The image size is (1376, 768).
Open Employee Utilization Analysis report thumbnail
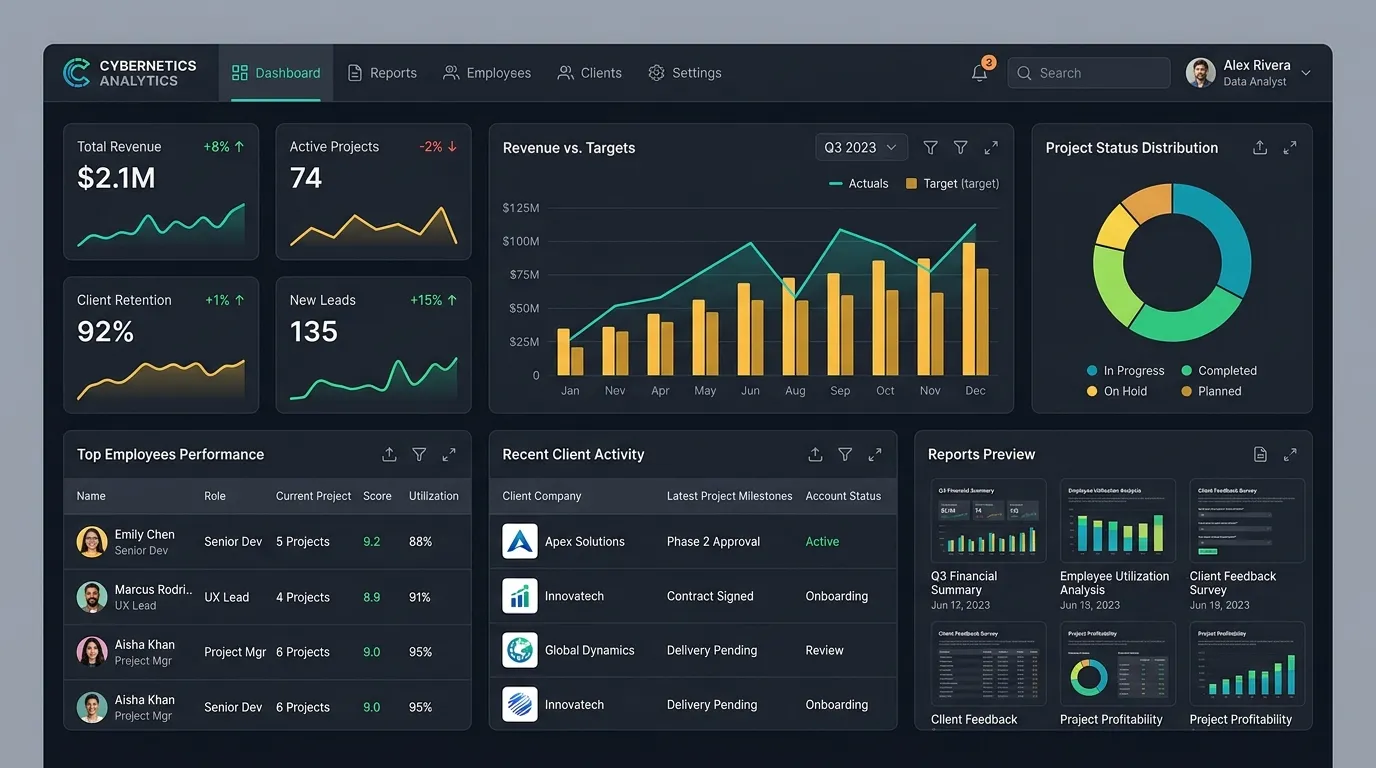[1118, 521]
